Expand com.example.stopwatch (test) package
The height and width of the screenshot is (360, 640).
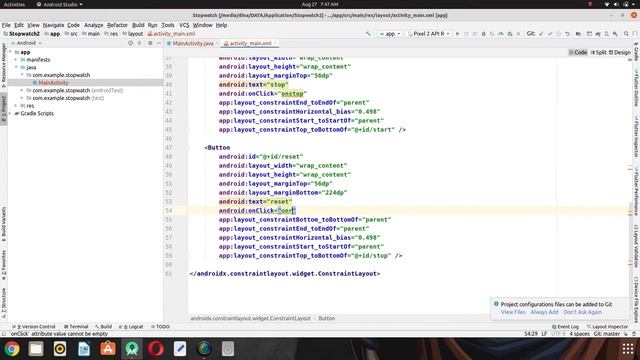[x=22, y=98]
